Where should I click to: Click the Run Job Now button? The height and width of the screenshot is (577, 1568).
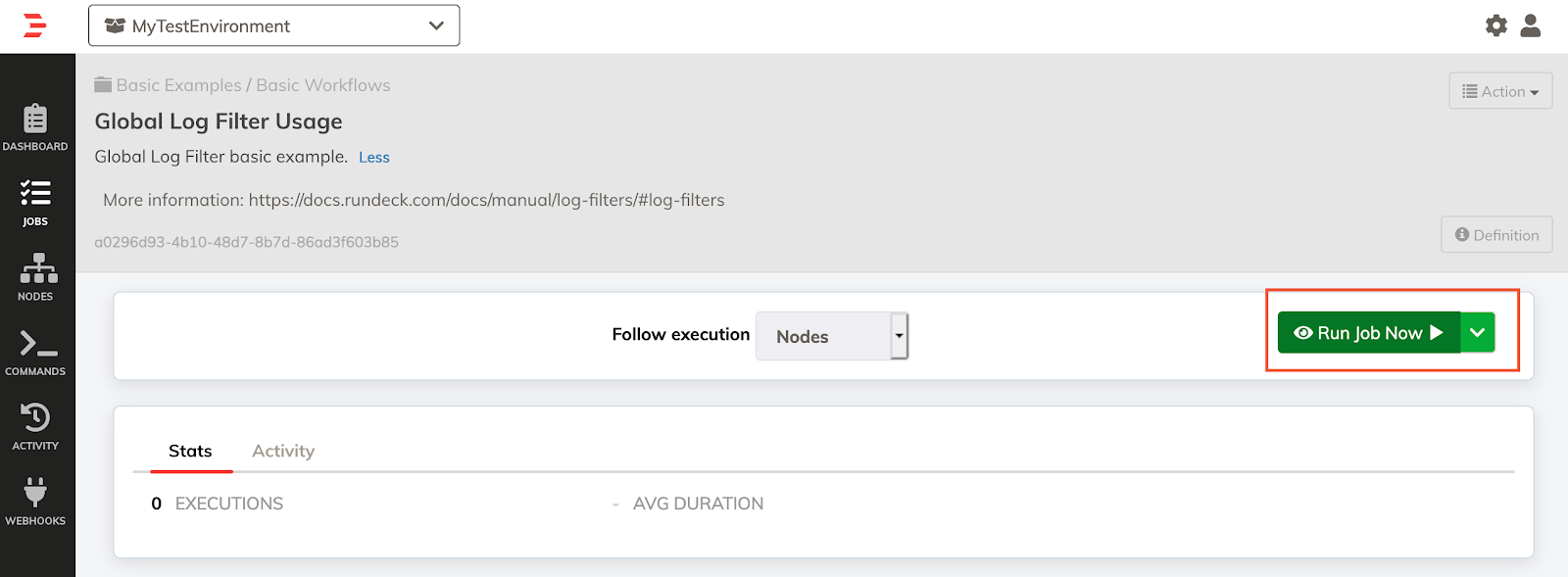click(1368, 333)
